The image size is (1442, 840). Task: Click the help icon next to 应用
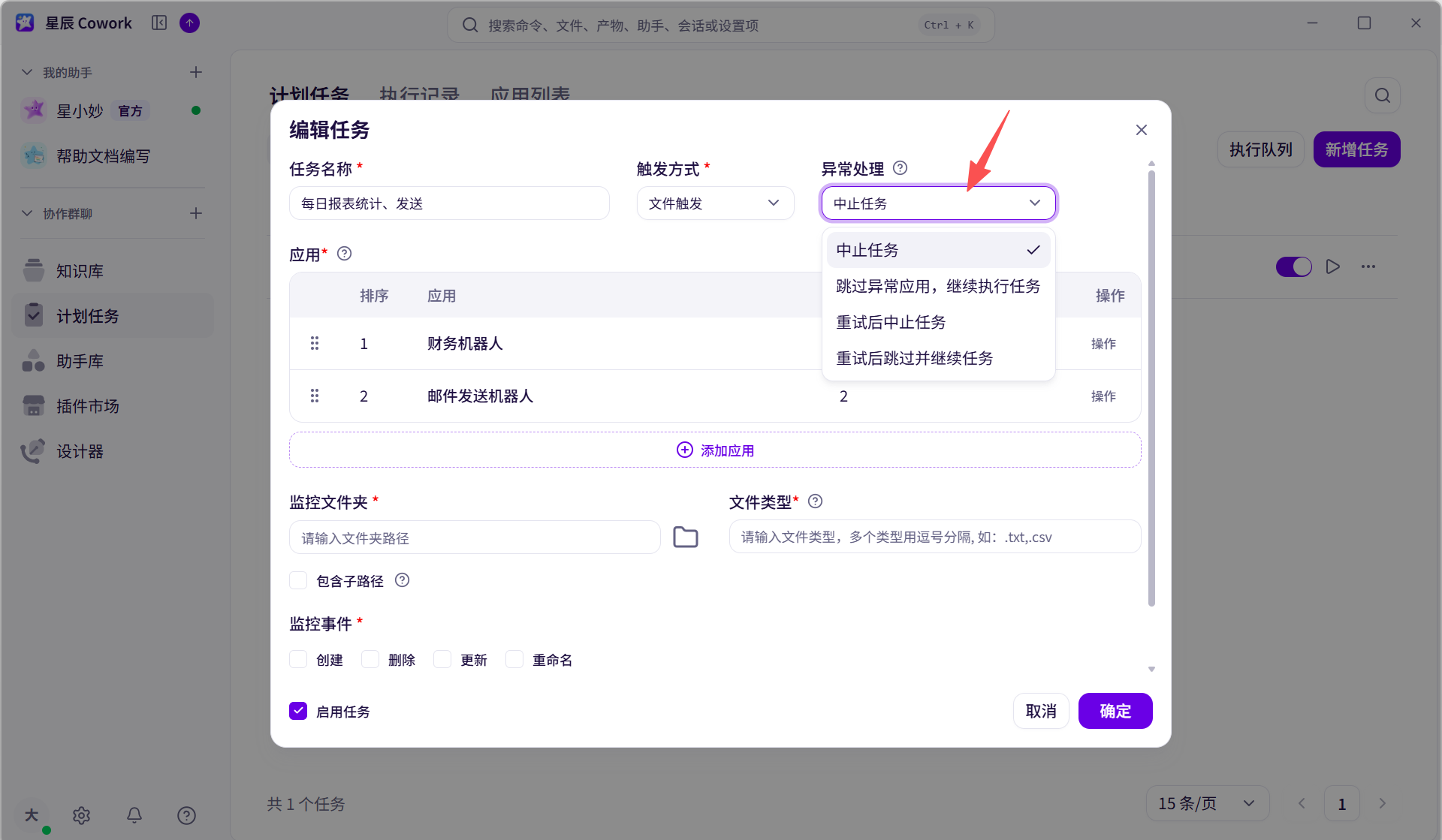(344, 254)
